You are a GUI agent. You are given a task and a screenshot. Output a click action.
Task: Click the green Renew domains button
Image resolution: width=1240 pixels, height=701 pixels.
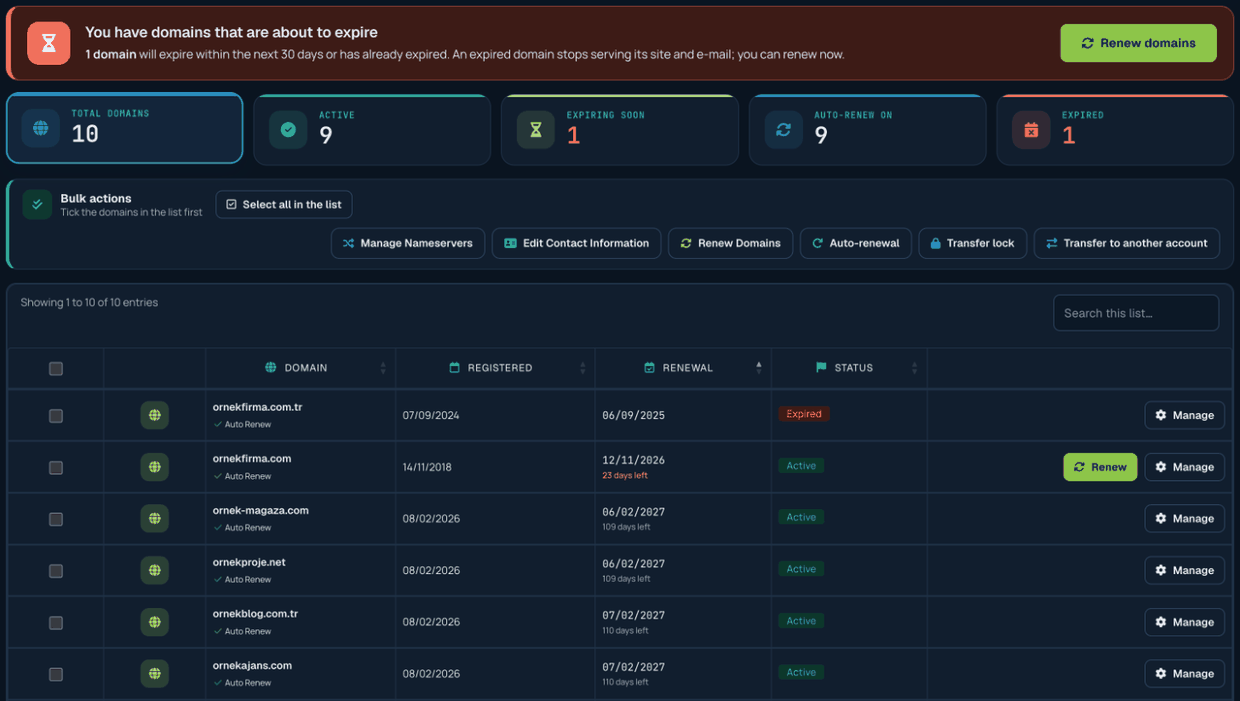pyautogui.click(x=1138, y=43)
